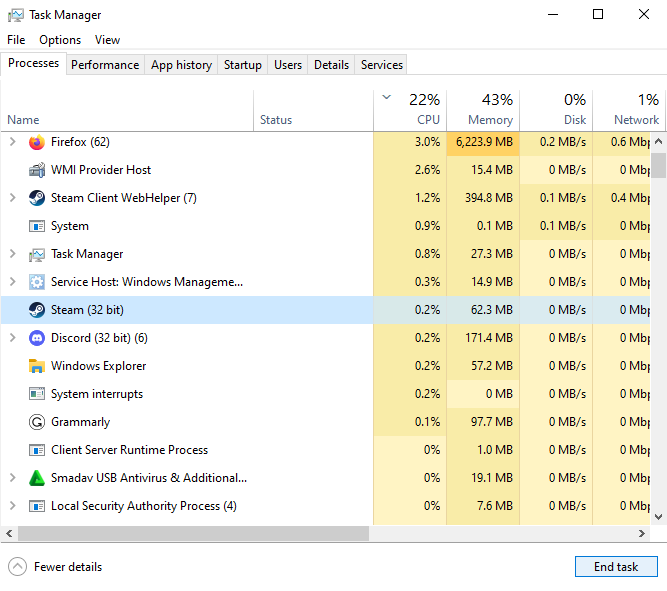Sort by the CPU column header

(x=410, y=111)
